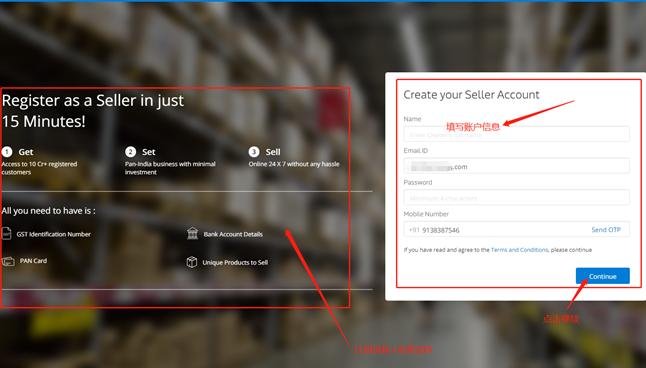Viewport: 646px width, 368px height.
Task: Click the step 3 circle beside Sell
Action: (254, 152)
